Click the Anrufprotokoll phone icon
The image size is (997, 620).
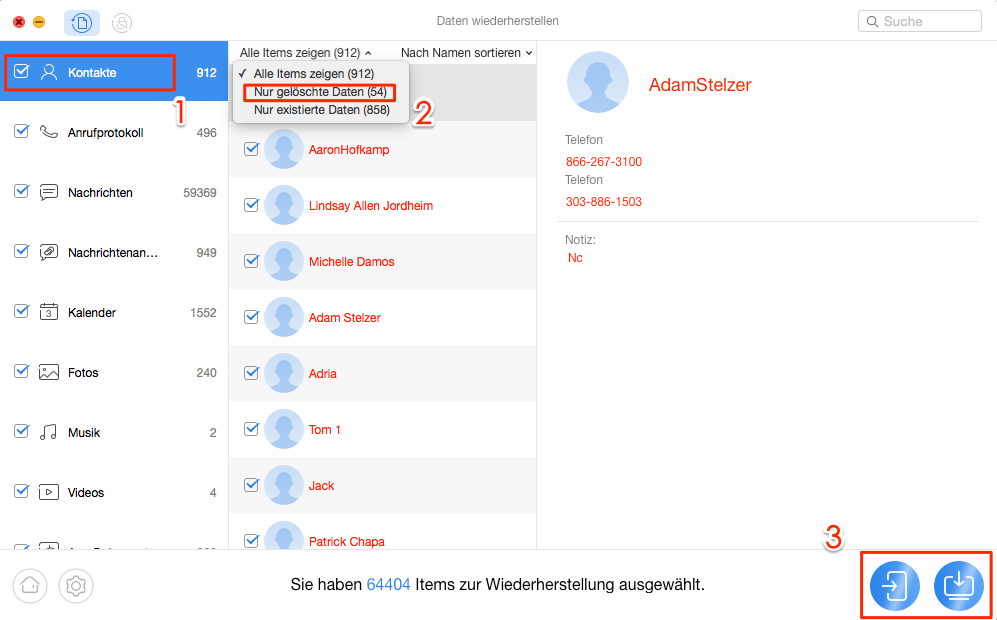[48, 132]
